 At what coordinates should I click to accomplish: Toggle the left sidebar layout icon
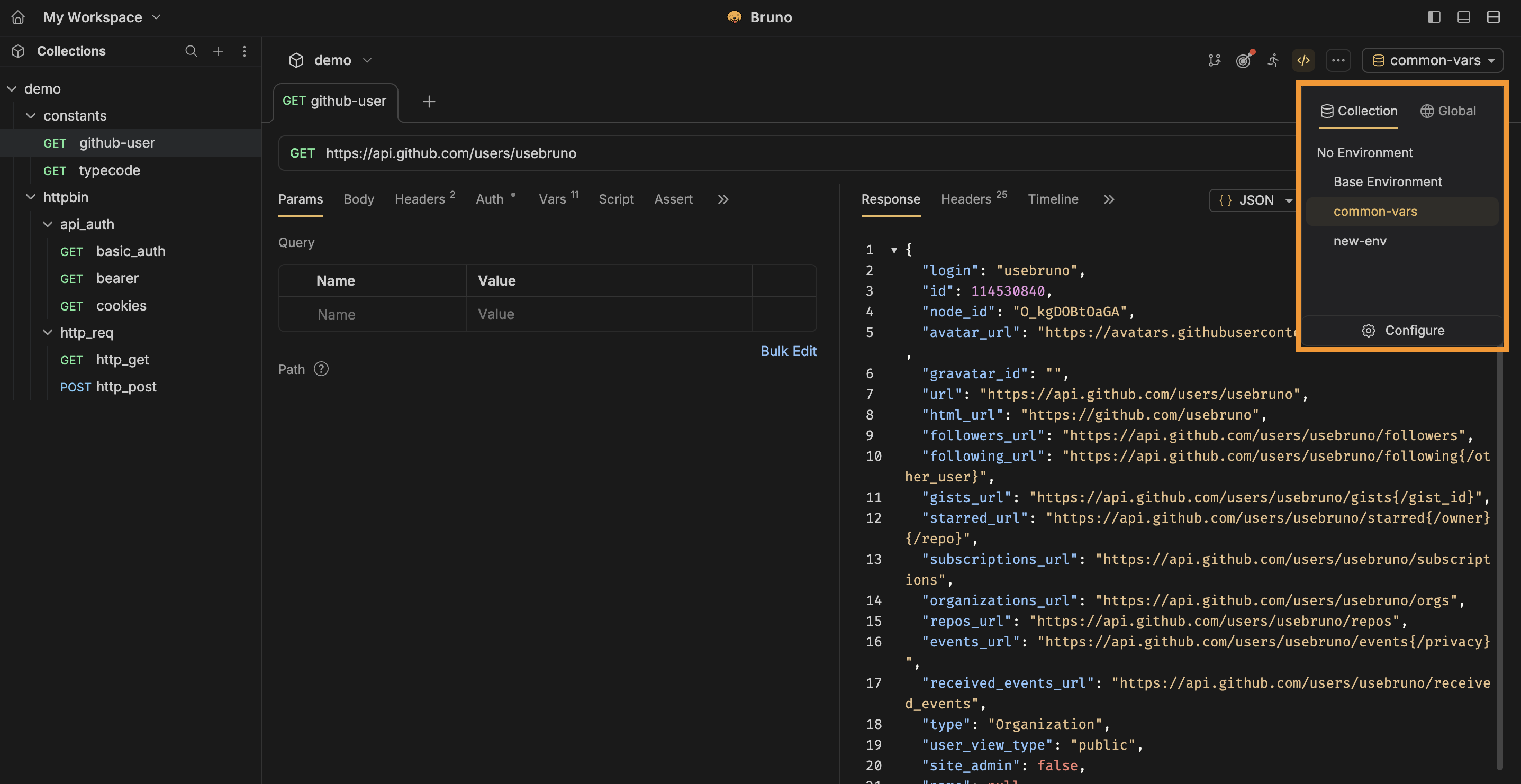click(1434, 17)
